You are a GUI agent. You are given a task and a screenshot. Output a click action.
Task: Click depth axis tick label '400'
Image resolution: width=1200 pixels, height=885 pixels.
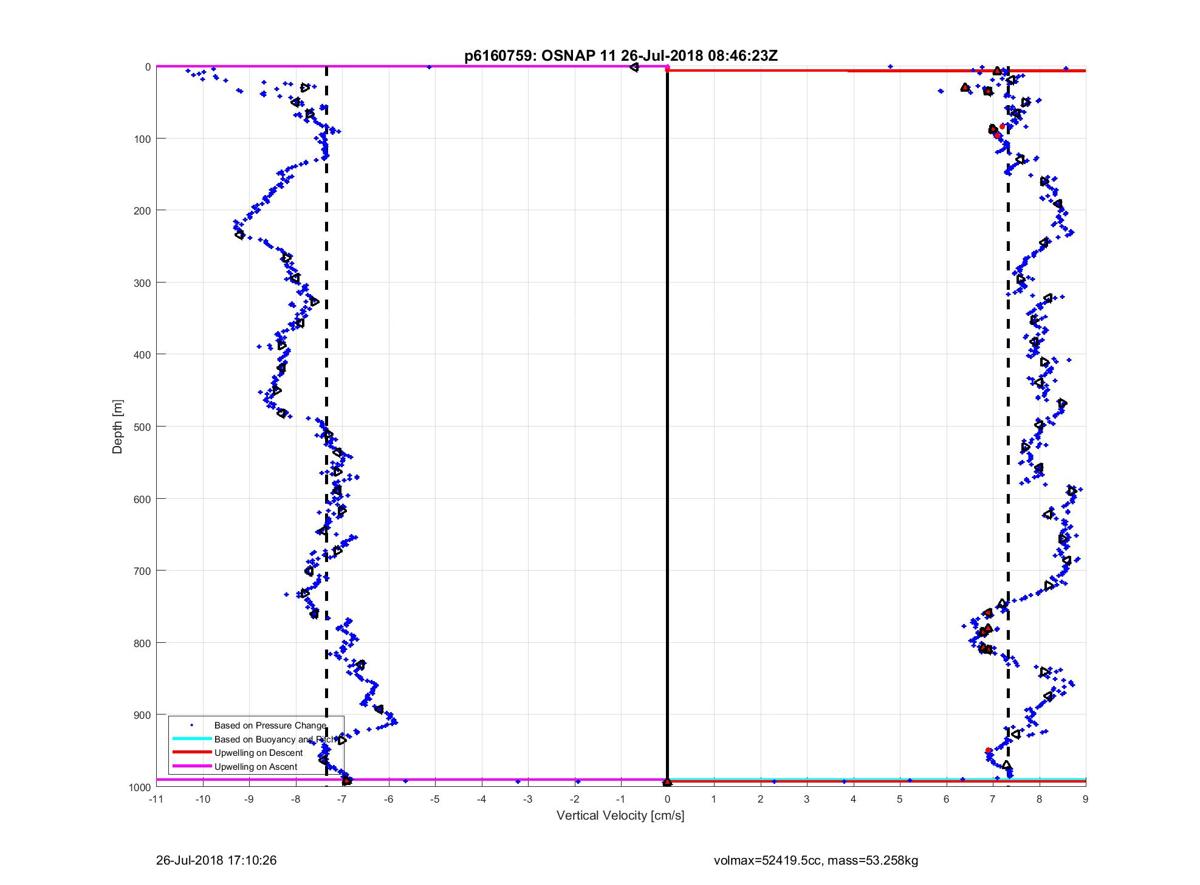(x=141, y=354)
